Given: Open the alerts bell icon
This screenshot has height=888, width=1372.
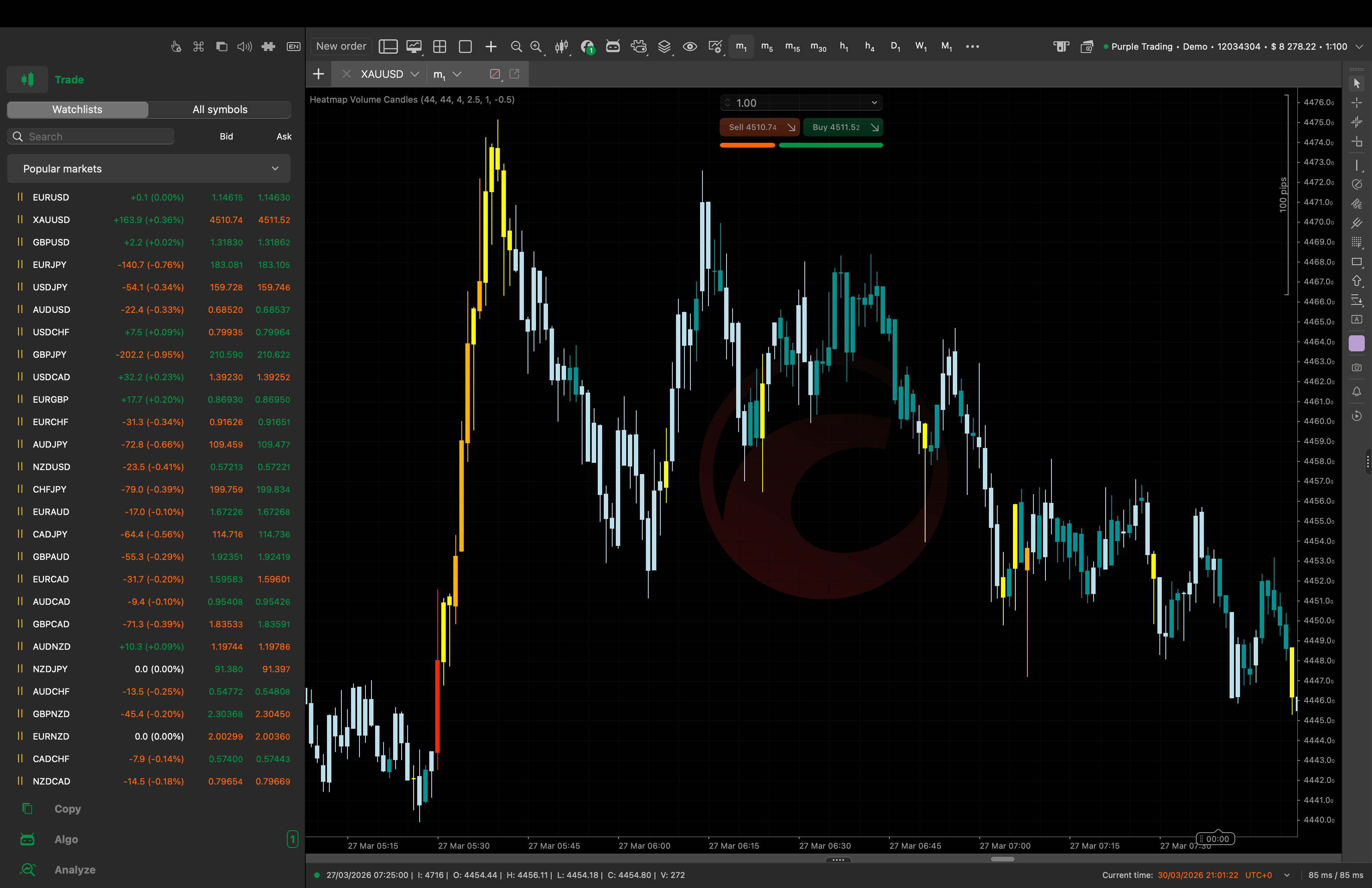Looking at the screenshot, I should coord(1356,392).
